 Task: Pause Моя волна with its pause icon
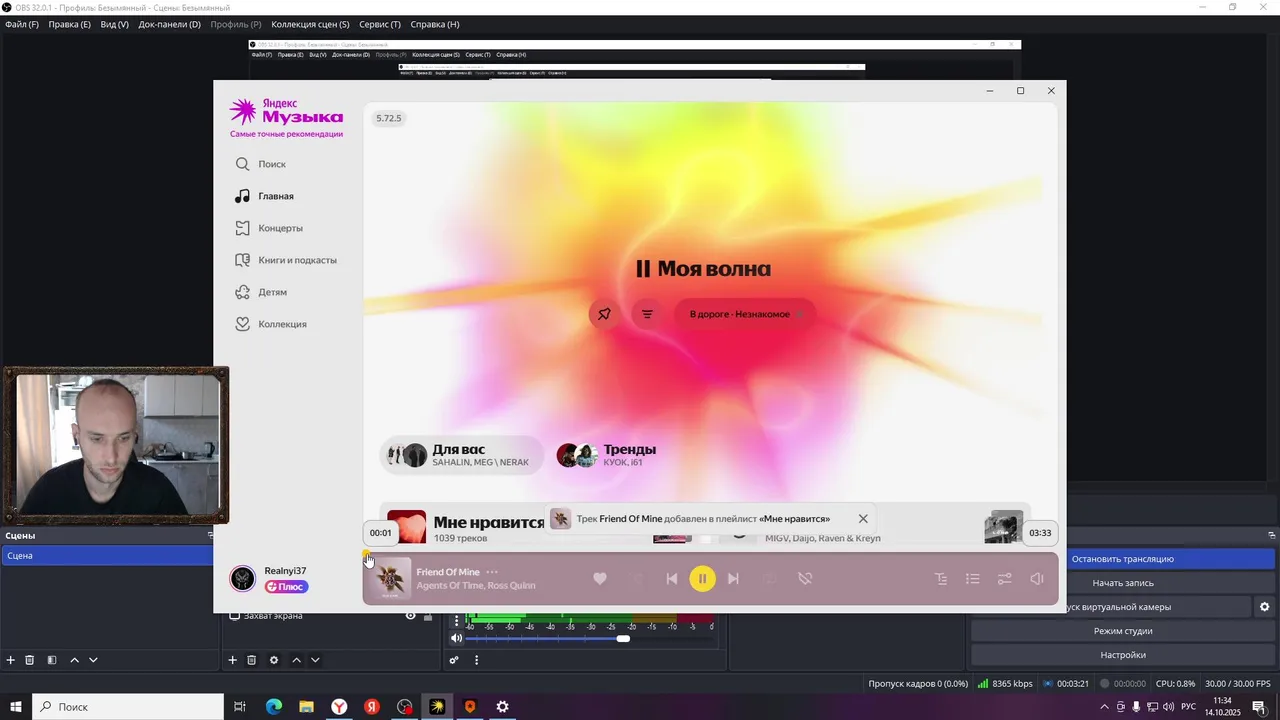[x=643, y=269]
